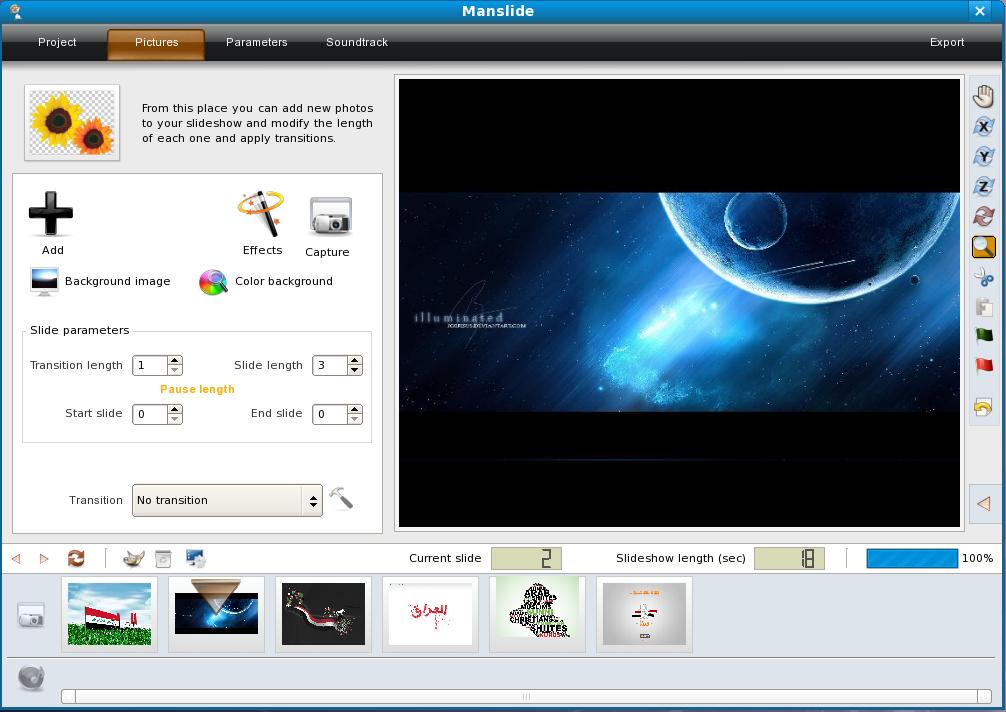
Task: Click the red flag icon
Action: point(983,366)
